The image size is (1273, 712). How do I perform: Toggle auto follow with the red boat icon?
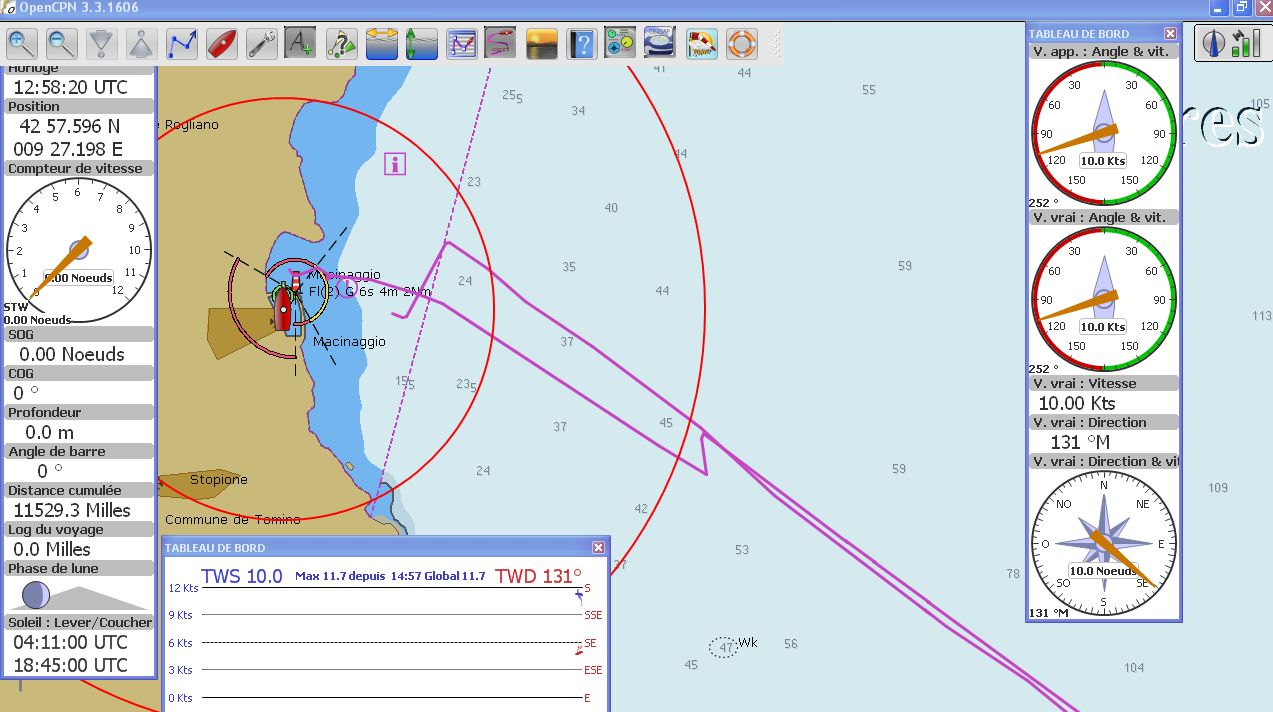coord(222,44)
